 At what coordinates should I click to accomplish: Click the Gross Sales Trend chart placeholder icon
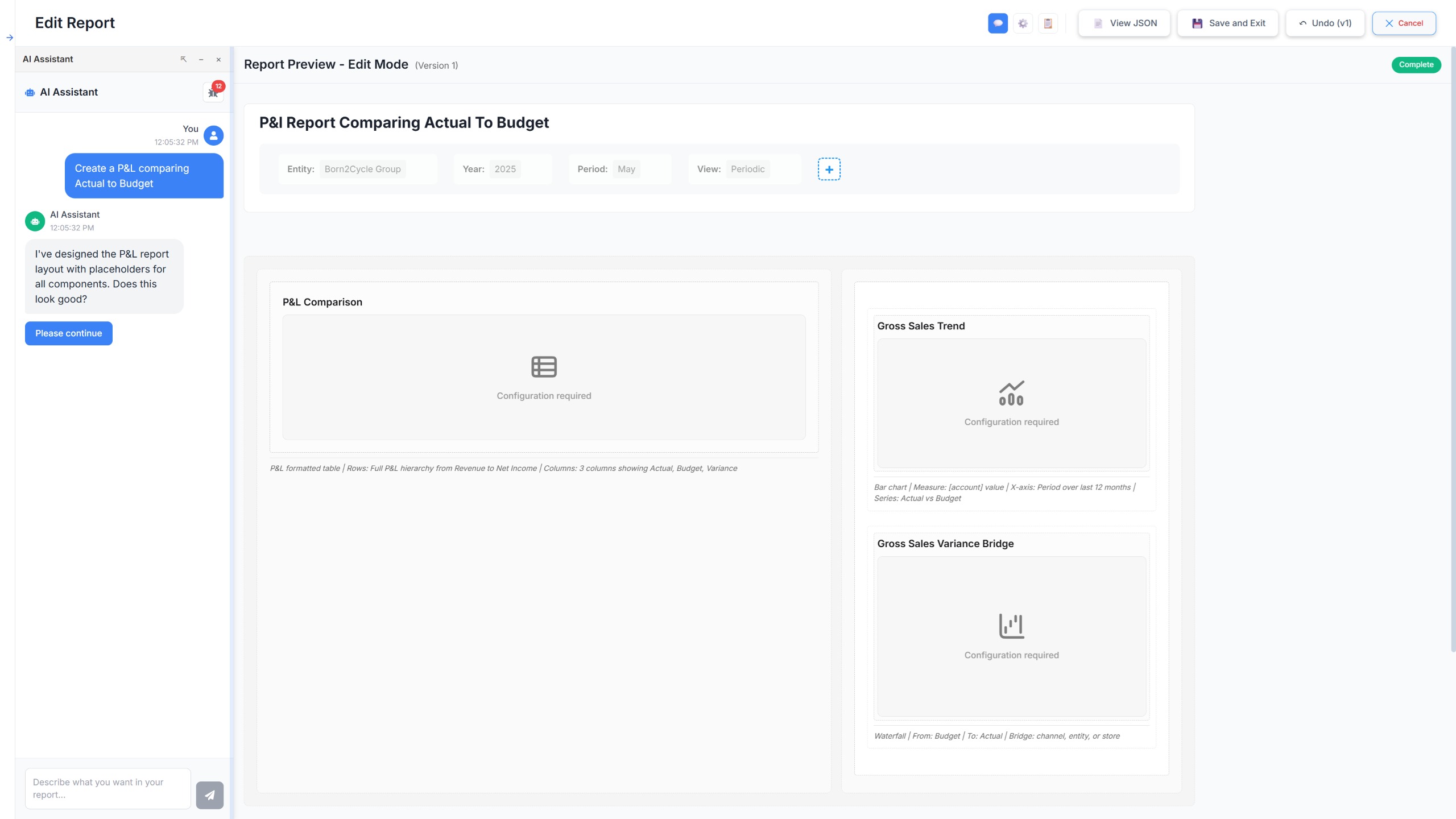(1011, 393)
